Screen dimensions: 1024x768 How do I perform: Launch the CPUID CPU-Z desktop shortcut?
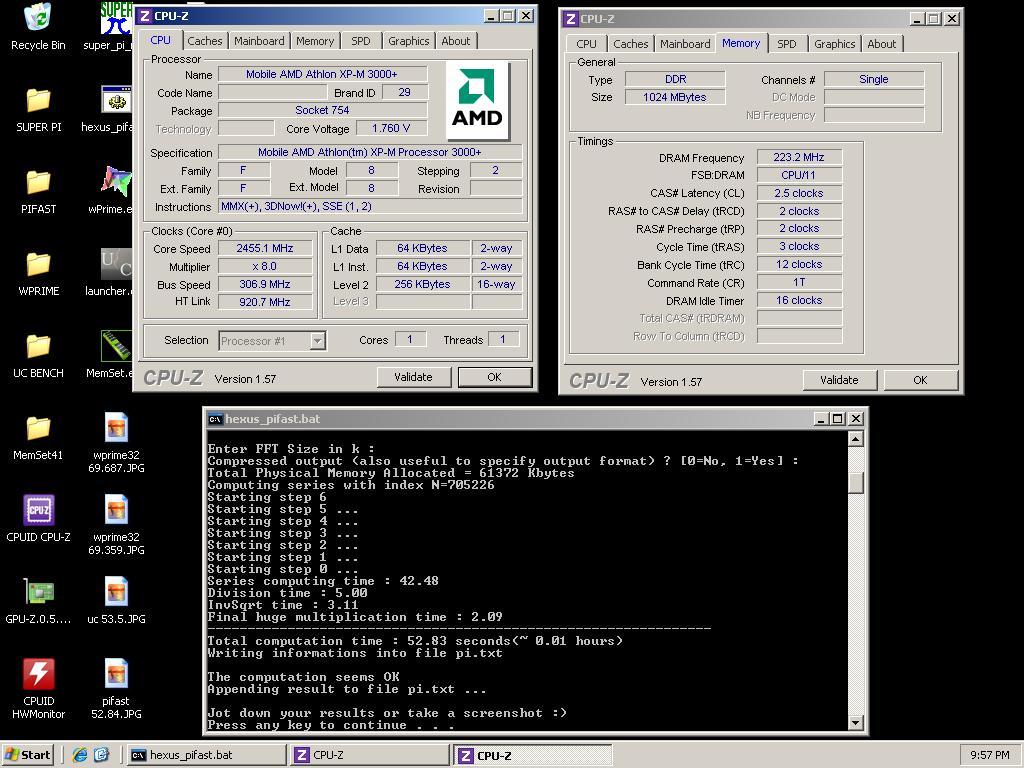[x=38, y=519]
